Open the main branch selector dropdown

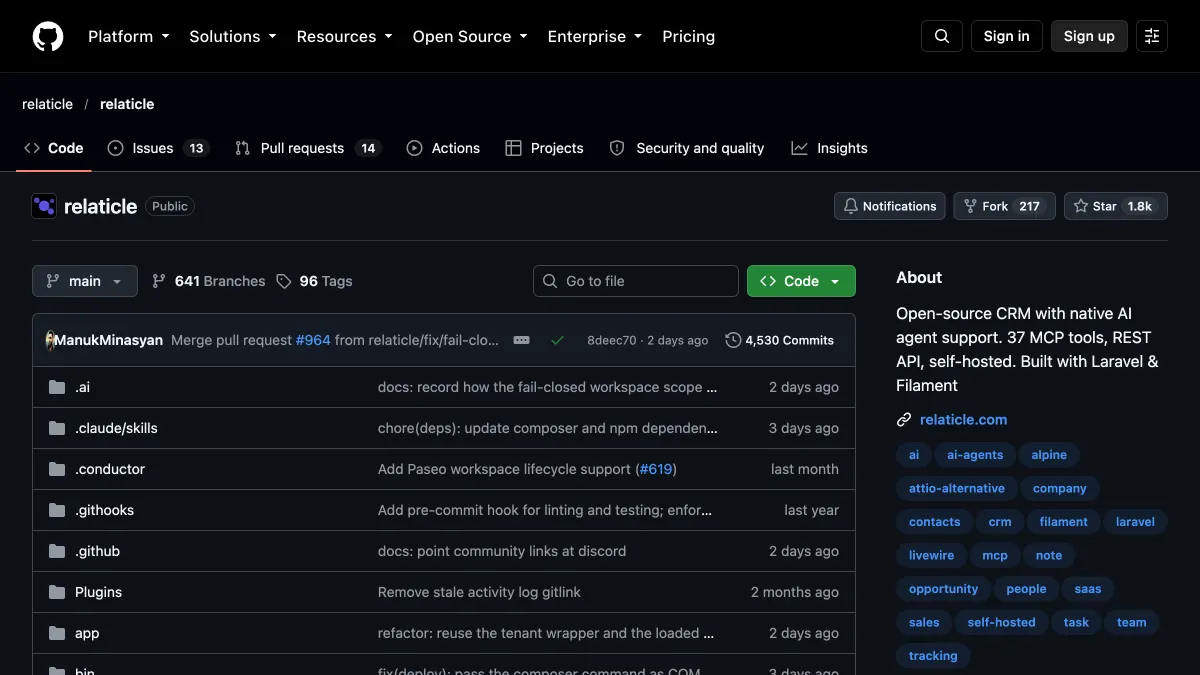pos(85,281)
